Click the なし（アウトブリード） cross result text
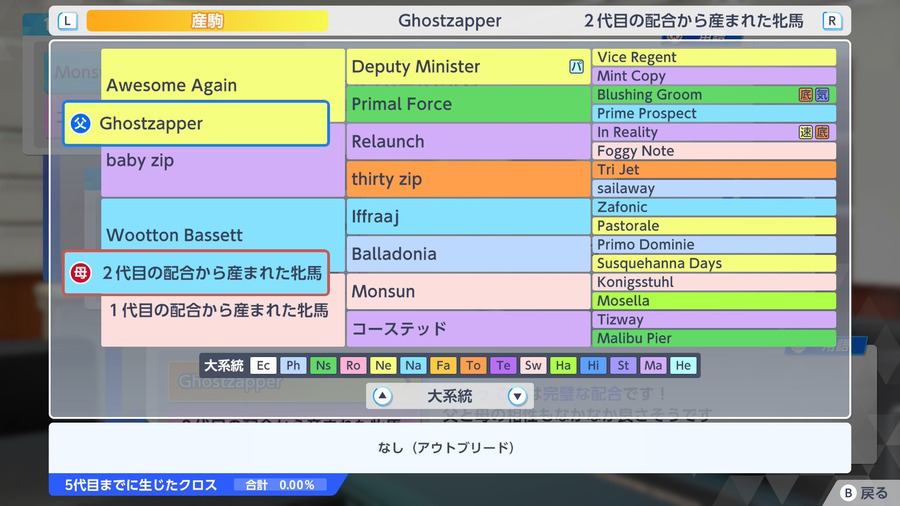This screenshot has height=506, width=900. click(x=446, y=447)
